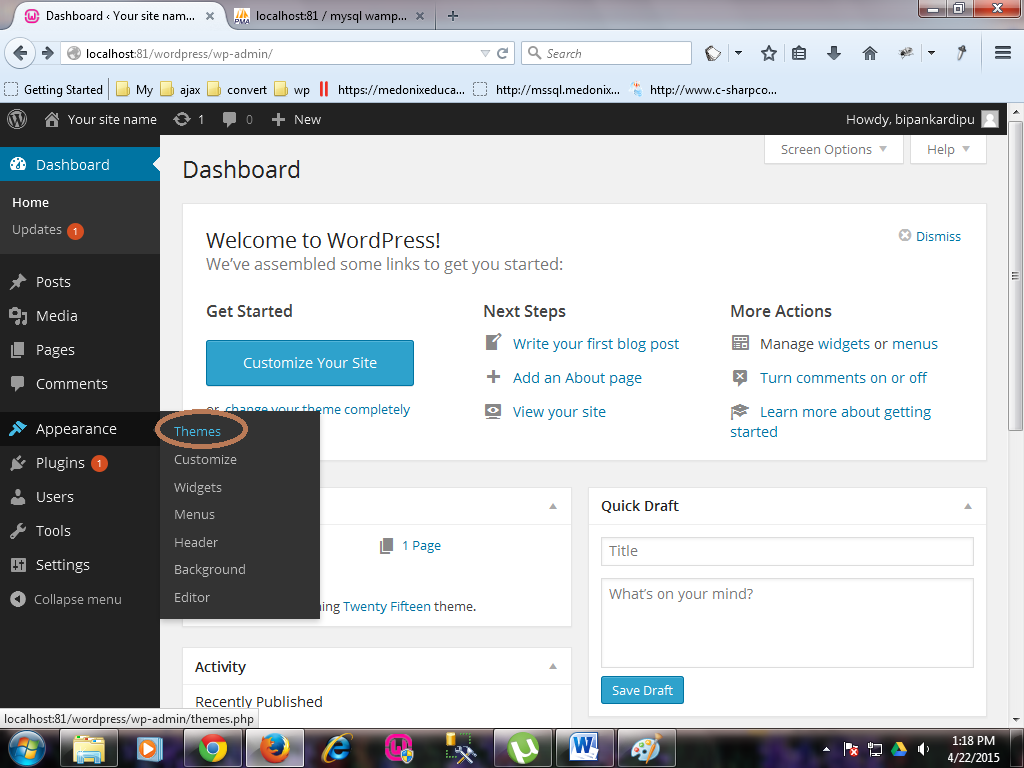Switch to localhost:81 / mysql wamp tab
This screenshot has height=768, width=1024.
330,16
